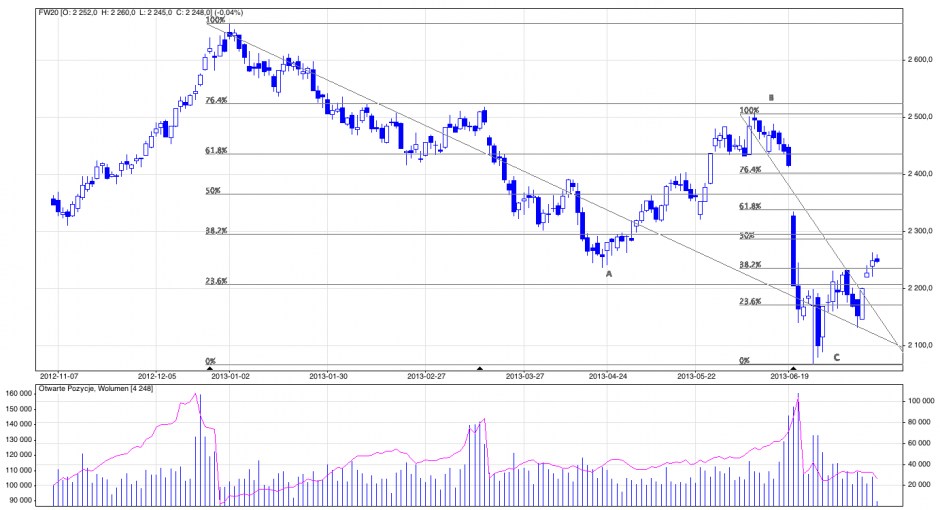This screenshot has width=940, height=510.
Task: Click the wave B label
Action: (771, 98)
